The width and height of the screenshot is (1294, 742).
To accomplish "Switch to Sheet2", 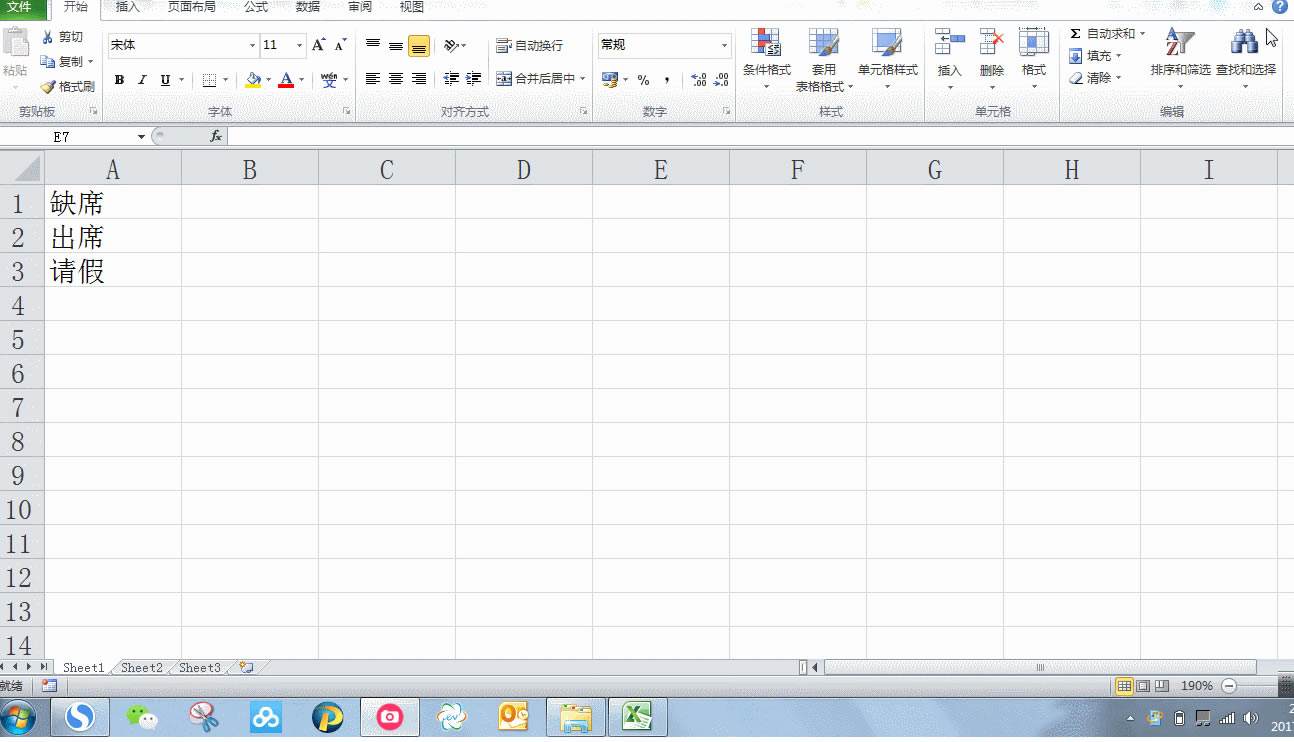I will click(x=140, y=667).
